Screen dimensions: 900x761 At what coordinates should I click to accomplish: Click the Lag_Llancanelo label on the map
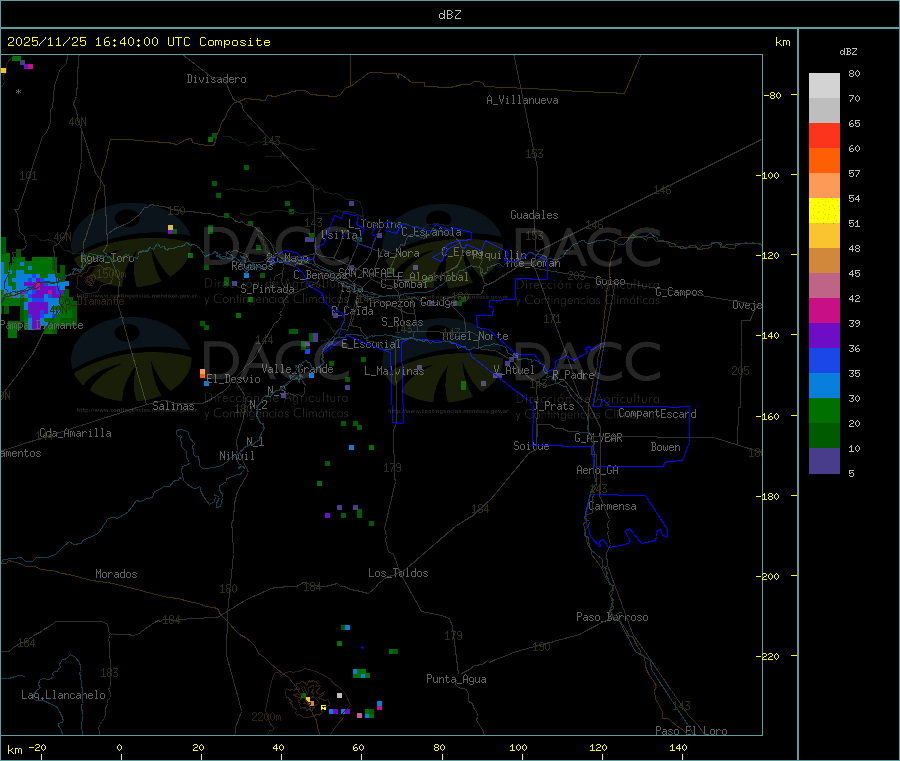64,694
